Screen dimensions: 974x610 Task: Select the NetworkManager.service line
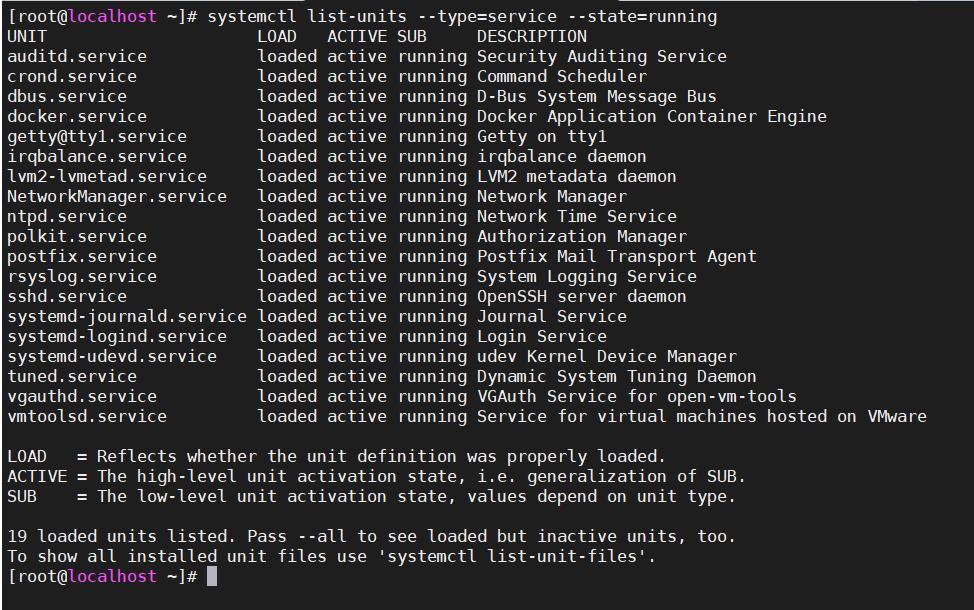click(x=117, y=196)
